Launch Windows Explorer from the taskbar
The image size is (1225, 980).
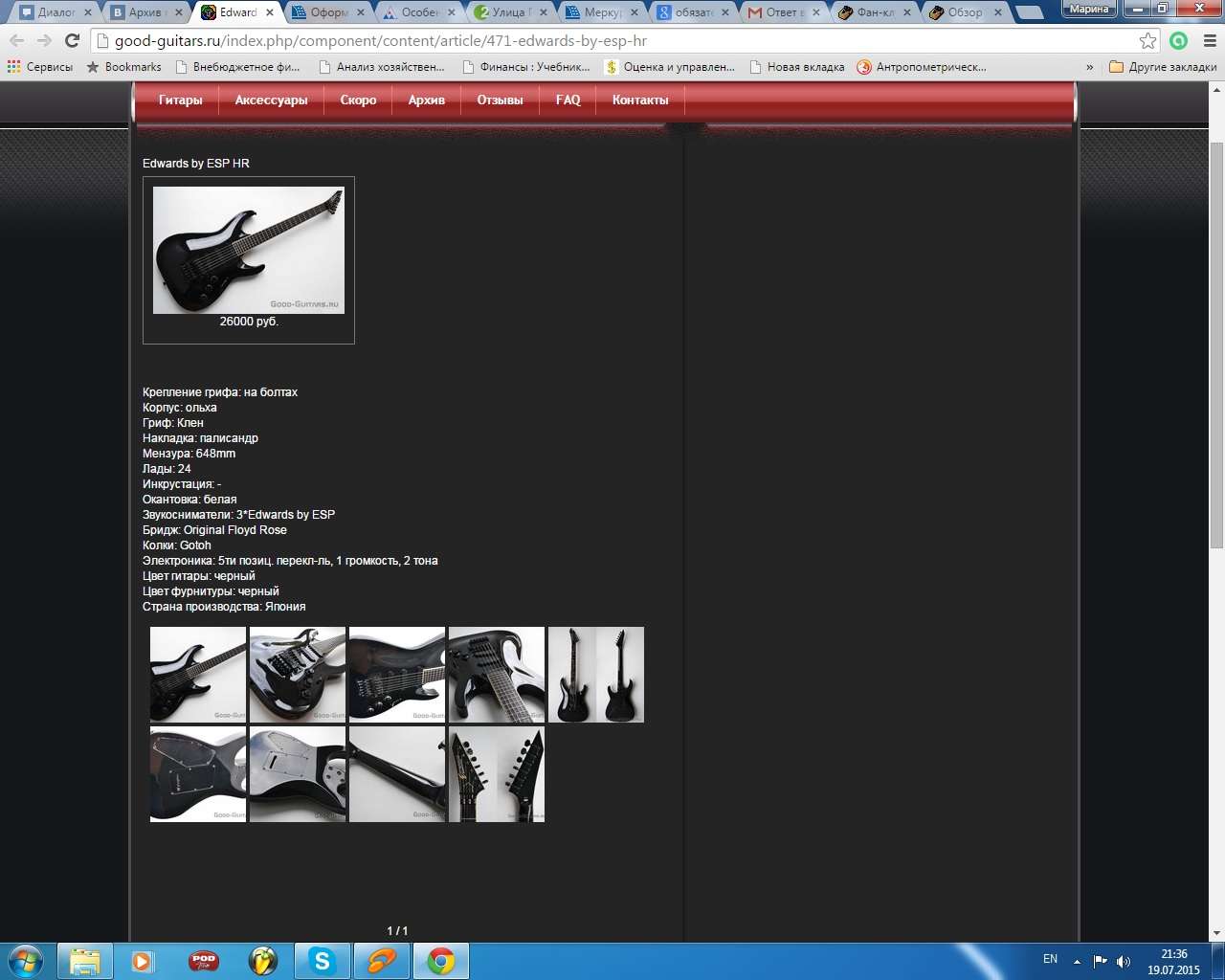click(x=85, y=961)
